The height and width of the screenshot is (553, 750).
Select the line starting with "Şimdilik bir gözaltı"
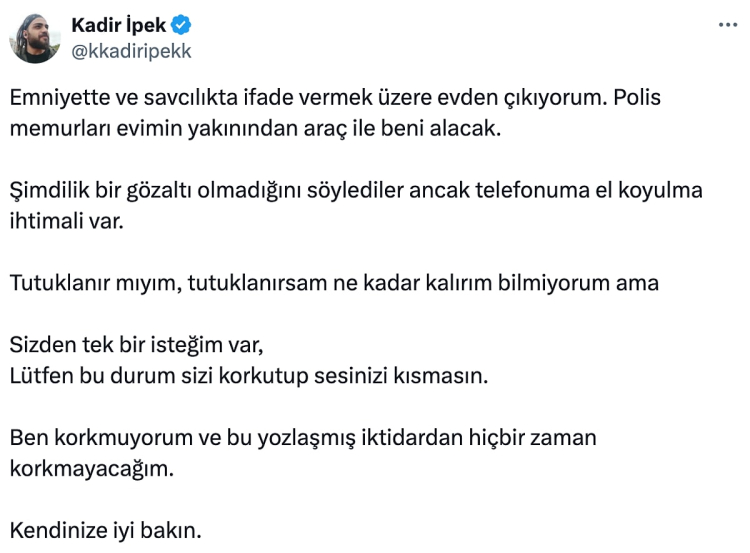pos(356,190)
